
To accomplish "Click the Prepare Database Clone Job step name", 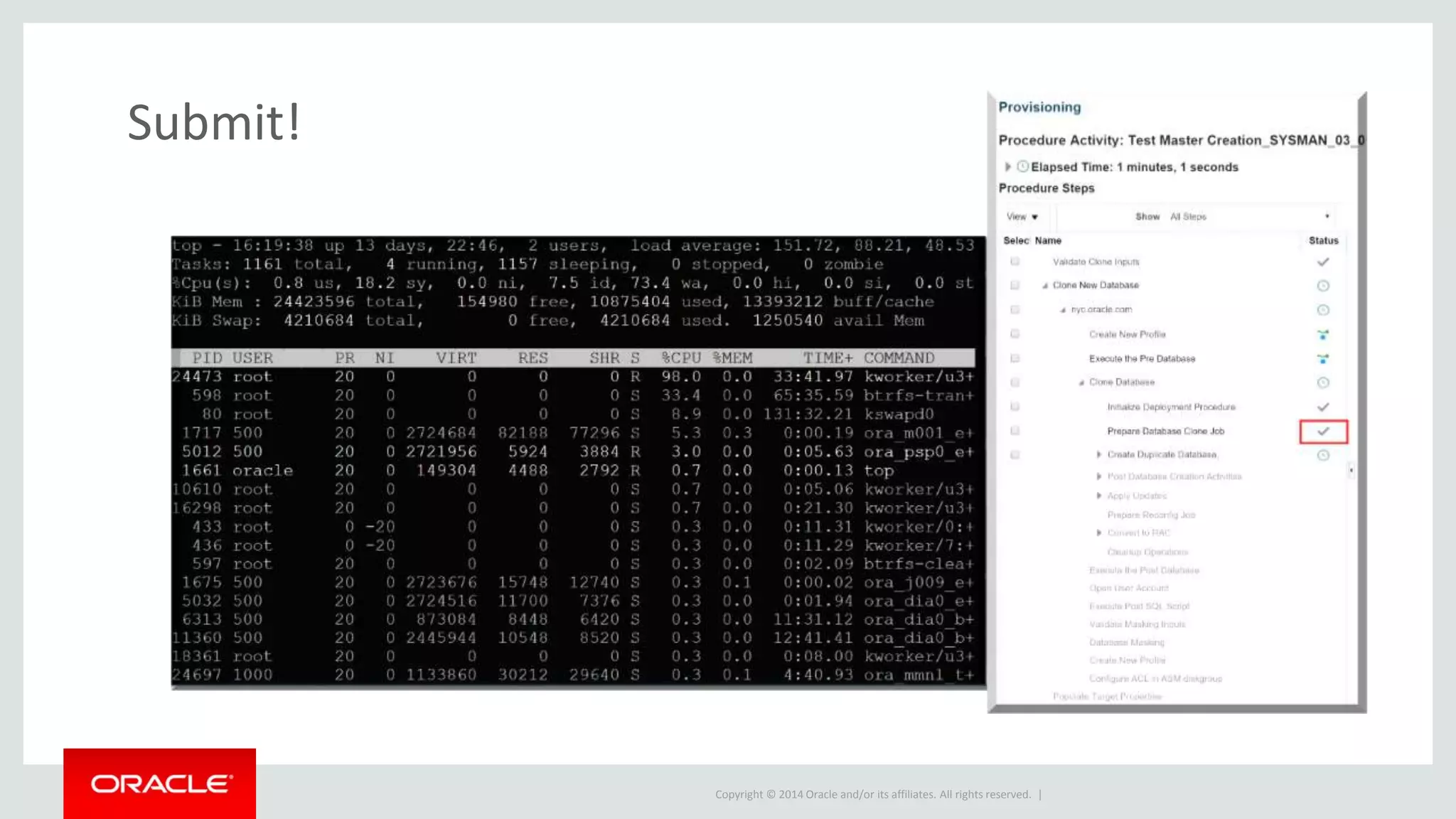I will pyautogui.click(x=1165, y=432).
